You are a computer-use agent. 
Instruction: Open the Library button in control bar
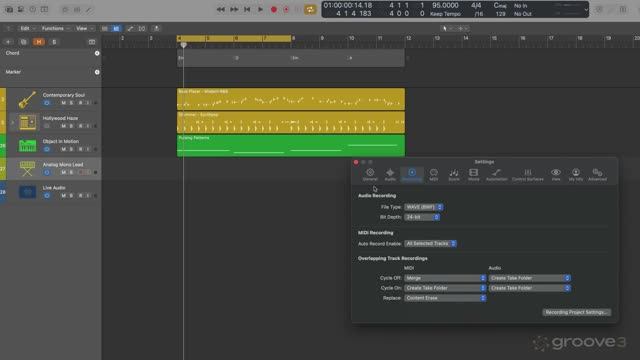9,9
